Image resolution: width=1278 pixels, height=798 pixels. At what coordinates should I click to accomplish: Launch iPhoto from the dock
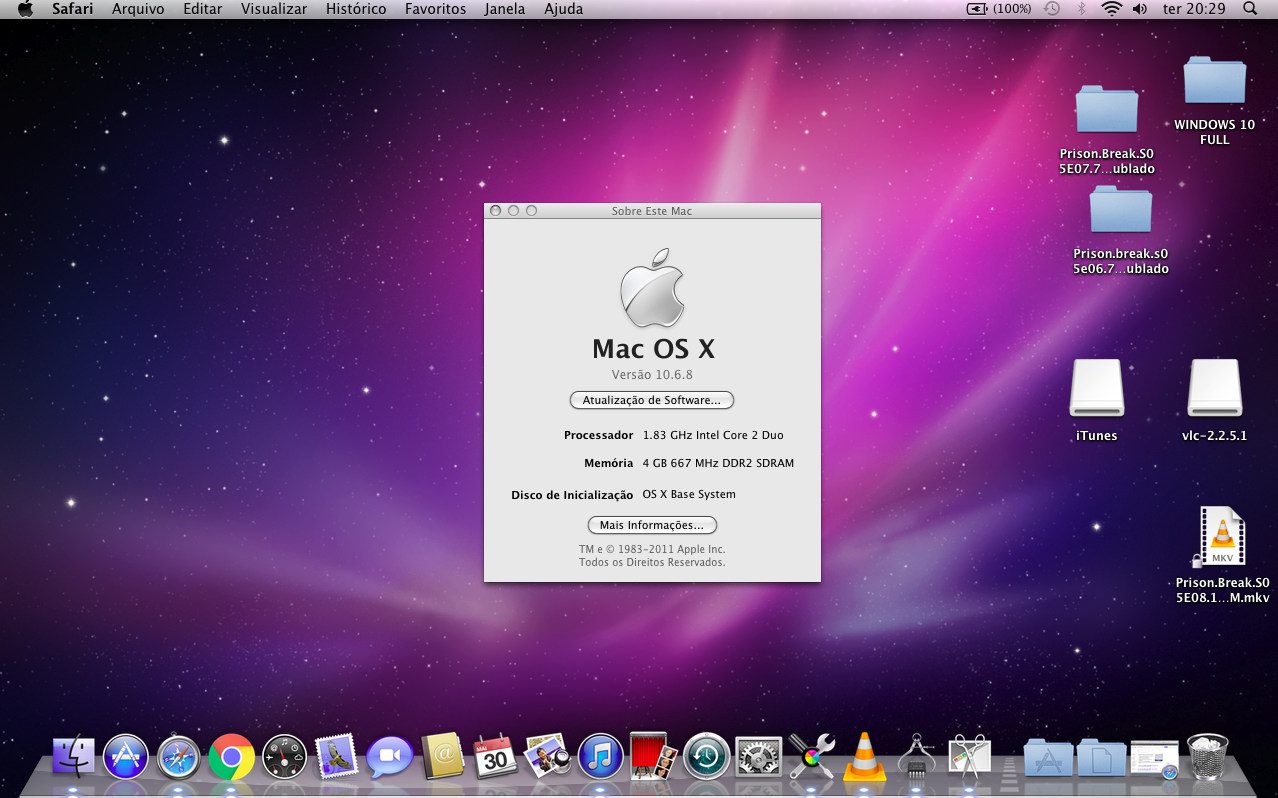547,757
